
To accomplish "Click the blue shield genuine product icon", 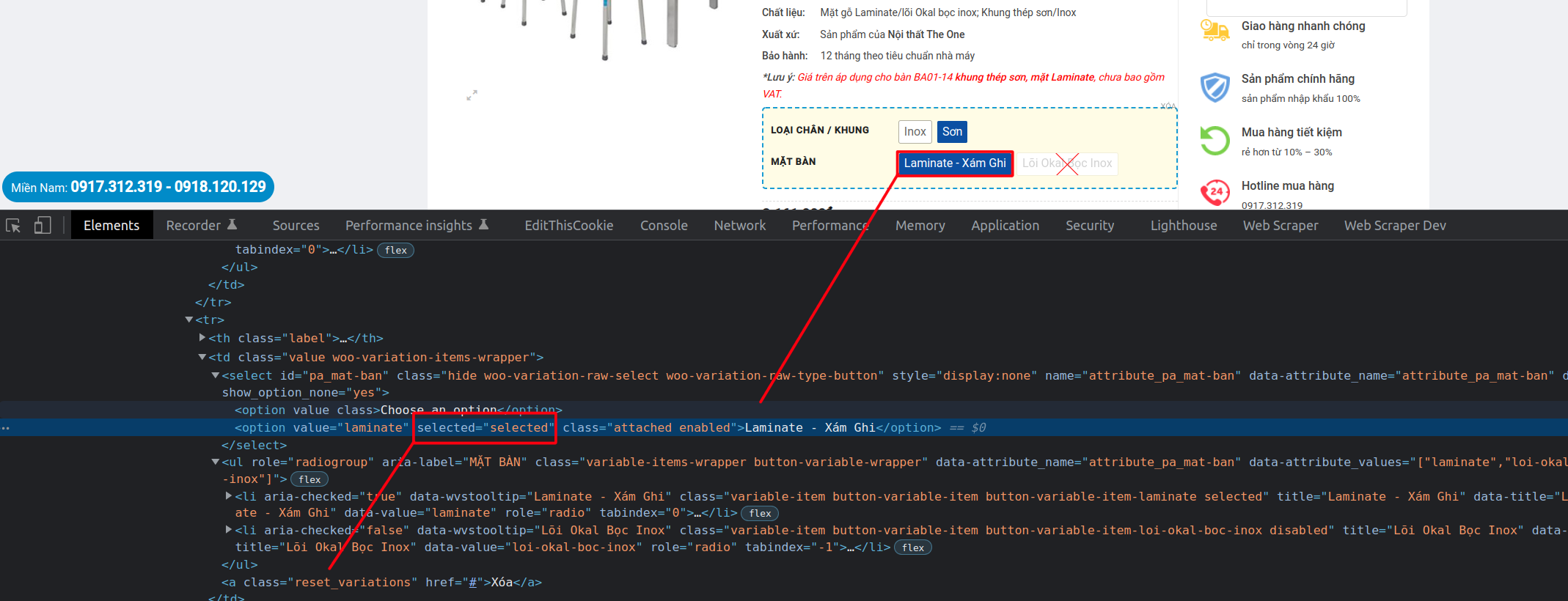I will [x=1215, y=87].
